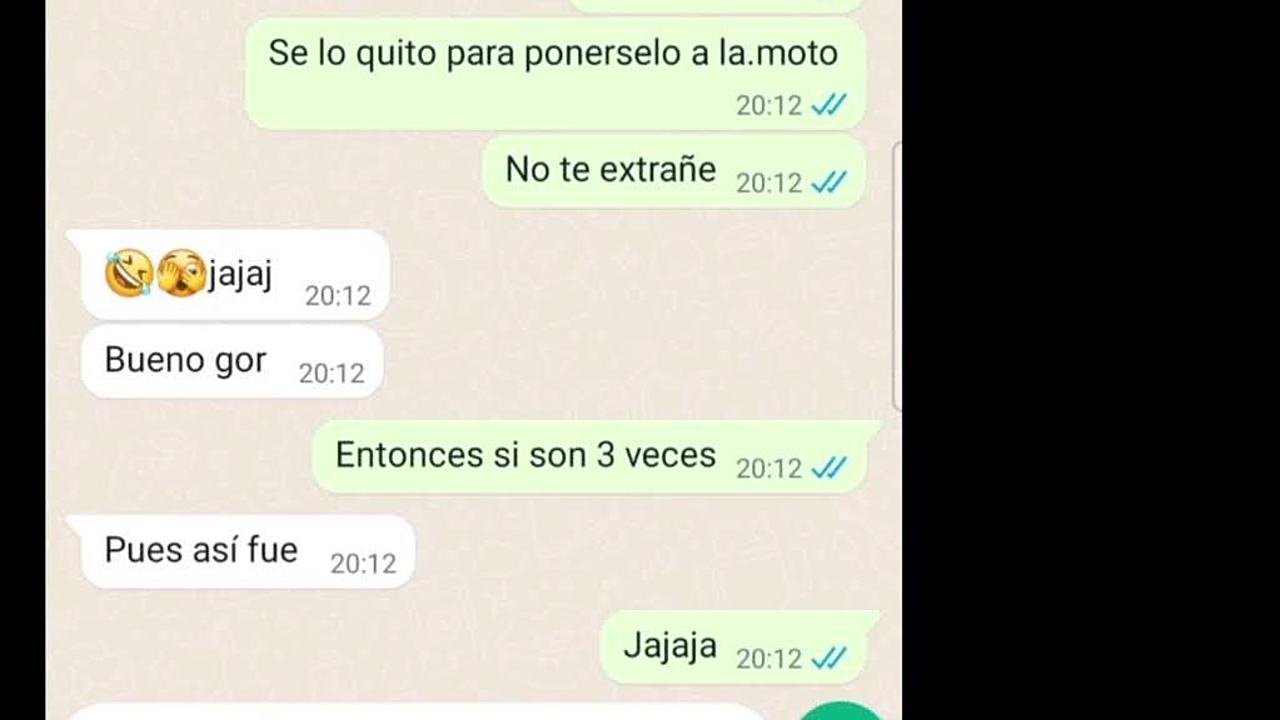The height and width of the screenshot is (720, 1280).
Task: Click the message input field at bottom
Action: click(415, 712)
